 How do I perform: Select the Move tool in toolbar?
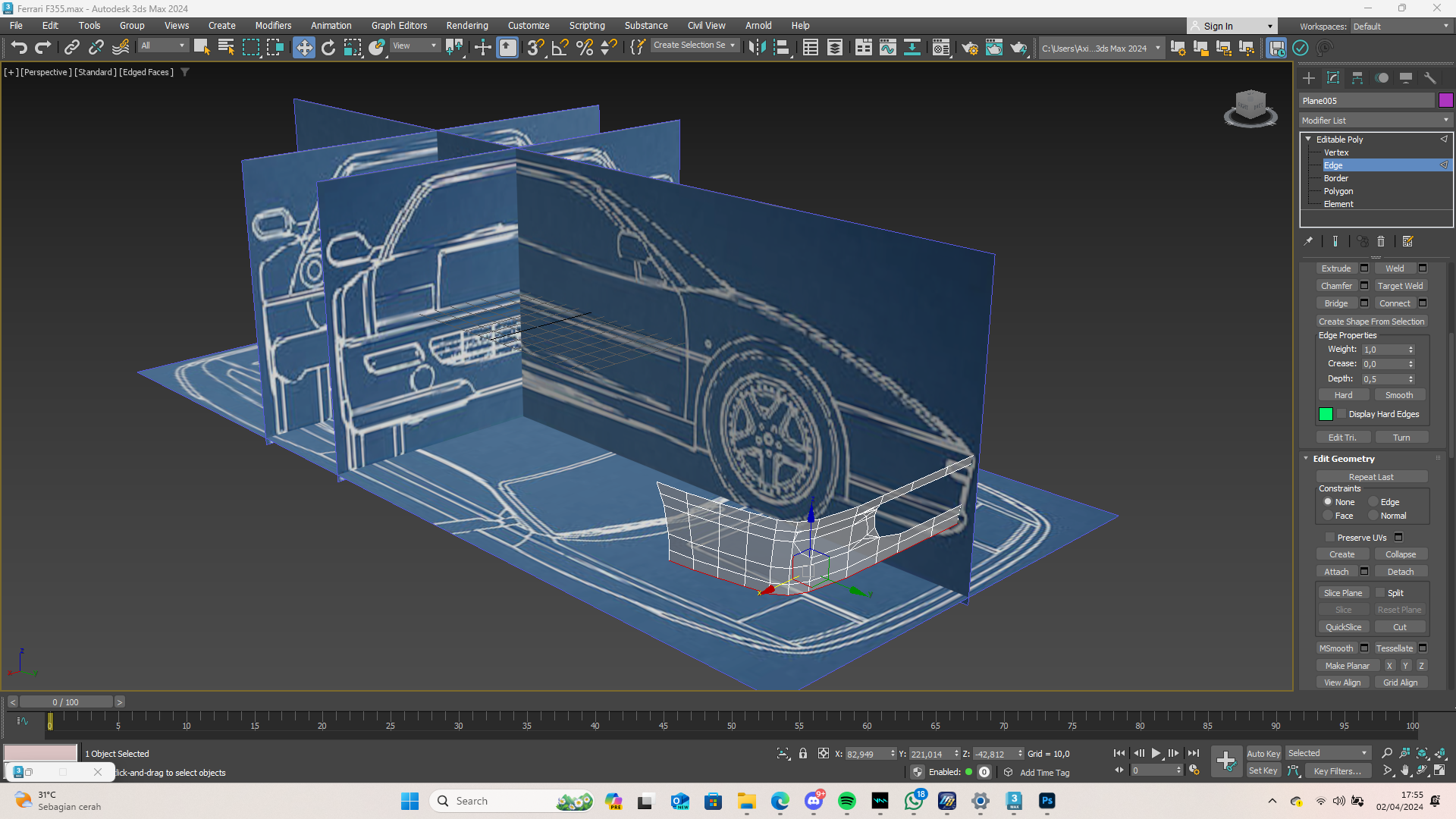click(304, 48)
